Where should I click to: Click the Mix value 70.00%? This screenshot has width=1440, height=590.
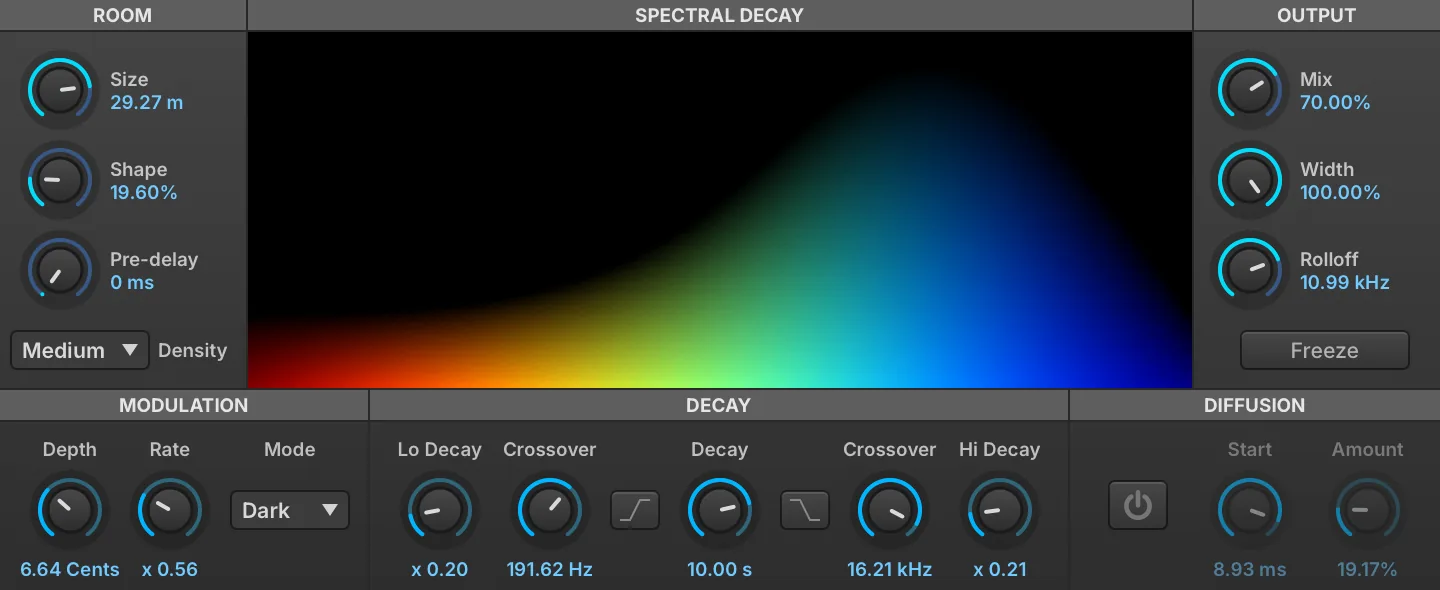coord(1335,102)
